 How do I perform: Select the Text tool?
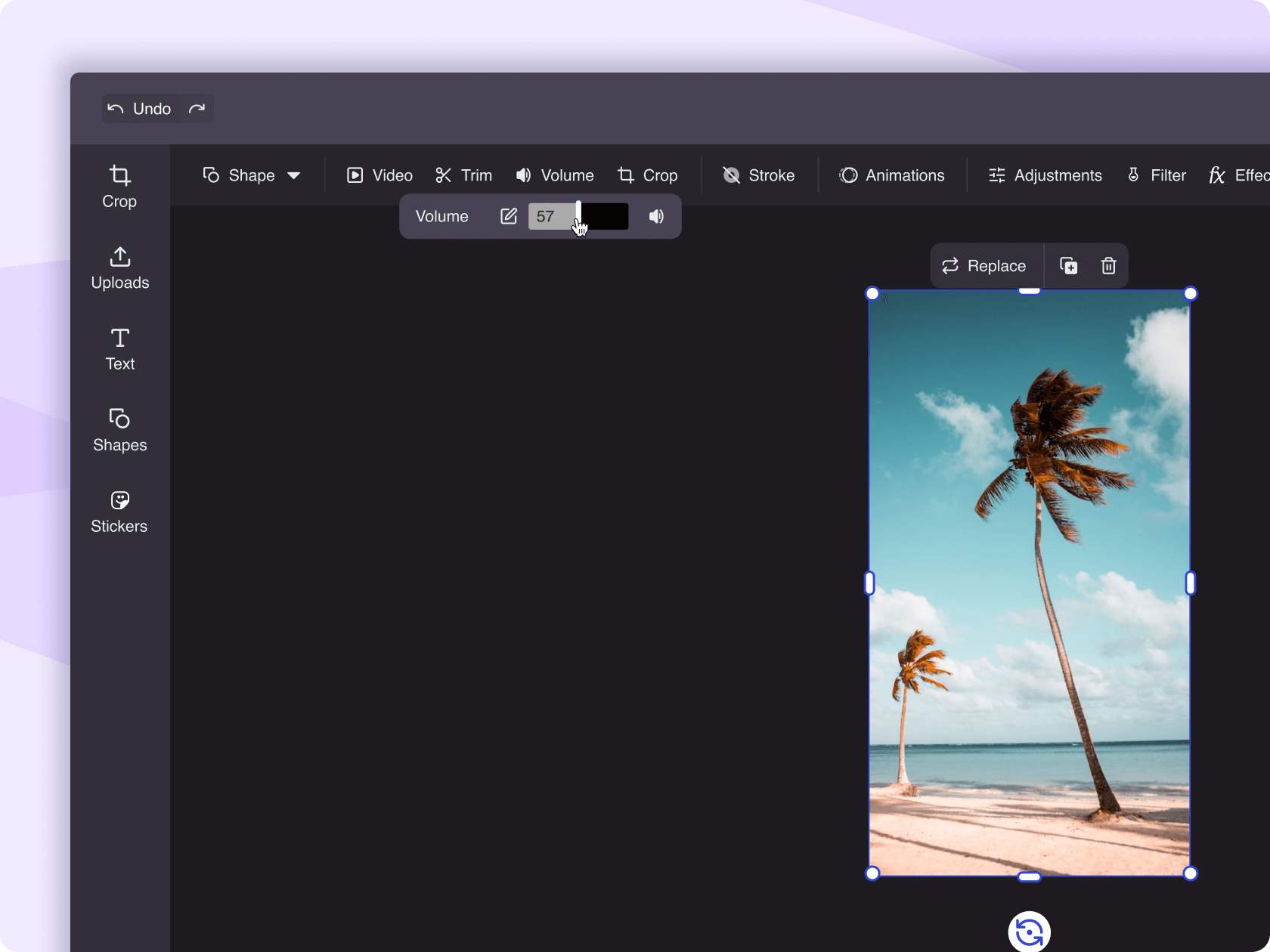(x=119, y=348)
